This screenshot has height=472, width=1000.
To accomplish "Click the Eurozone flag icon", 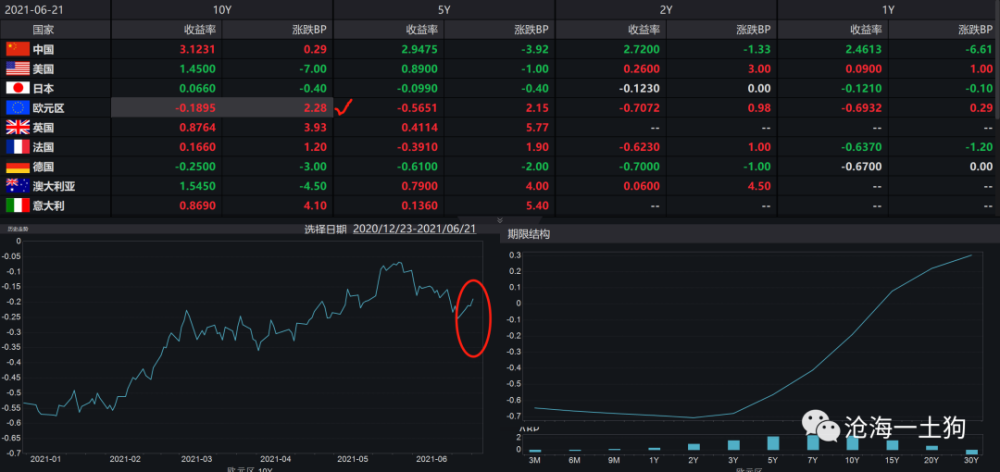I will [18, 108].
